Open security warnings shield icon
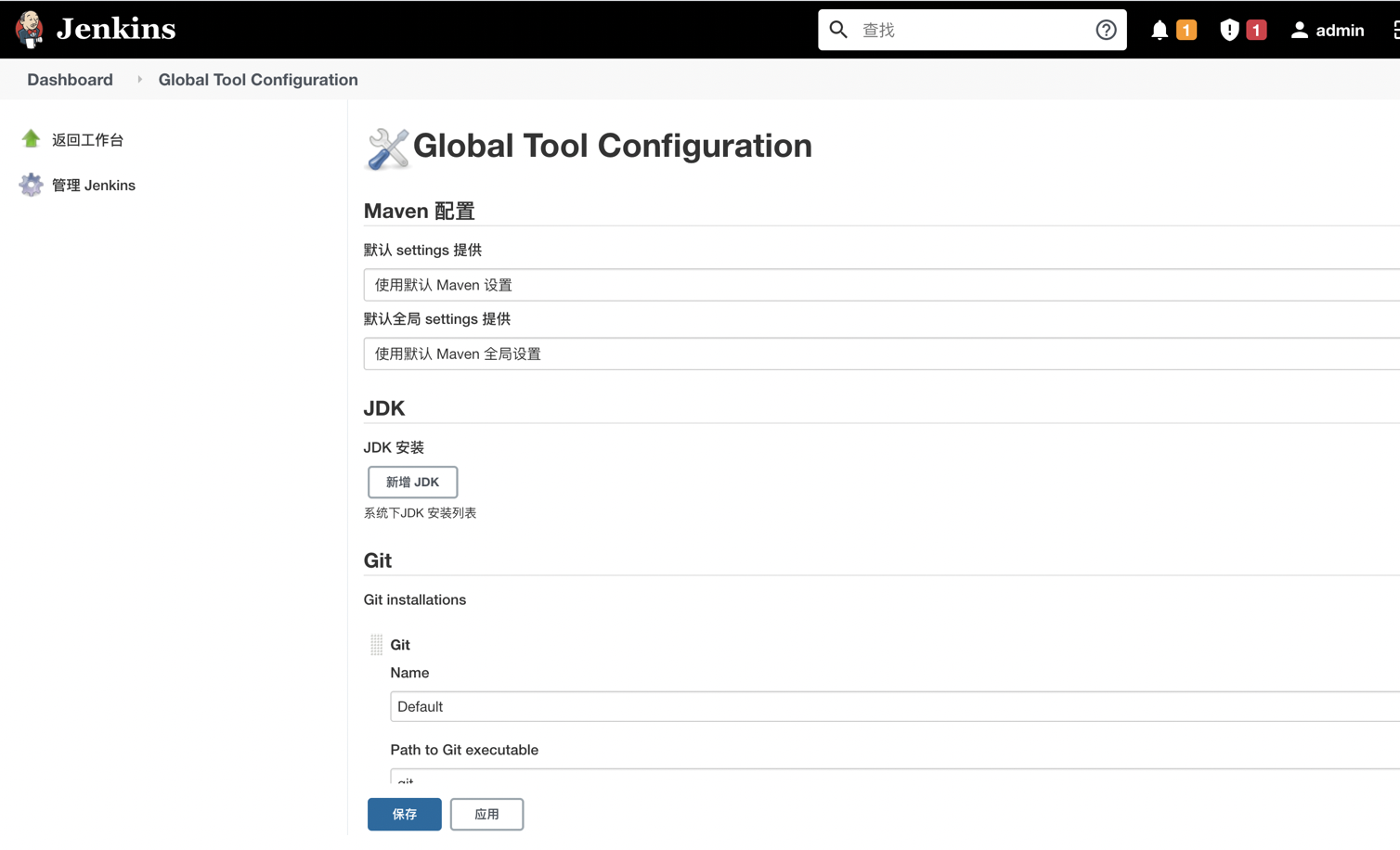This screenshot has height=850, width=1400. pos(1229,30)
